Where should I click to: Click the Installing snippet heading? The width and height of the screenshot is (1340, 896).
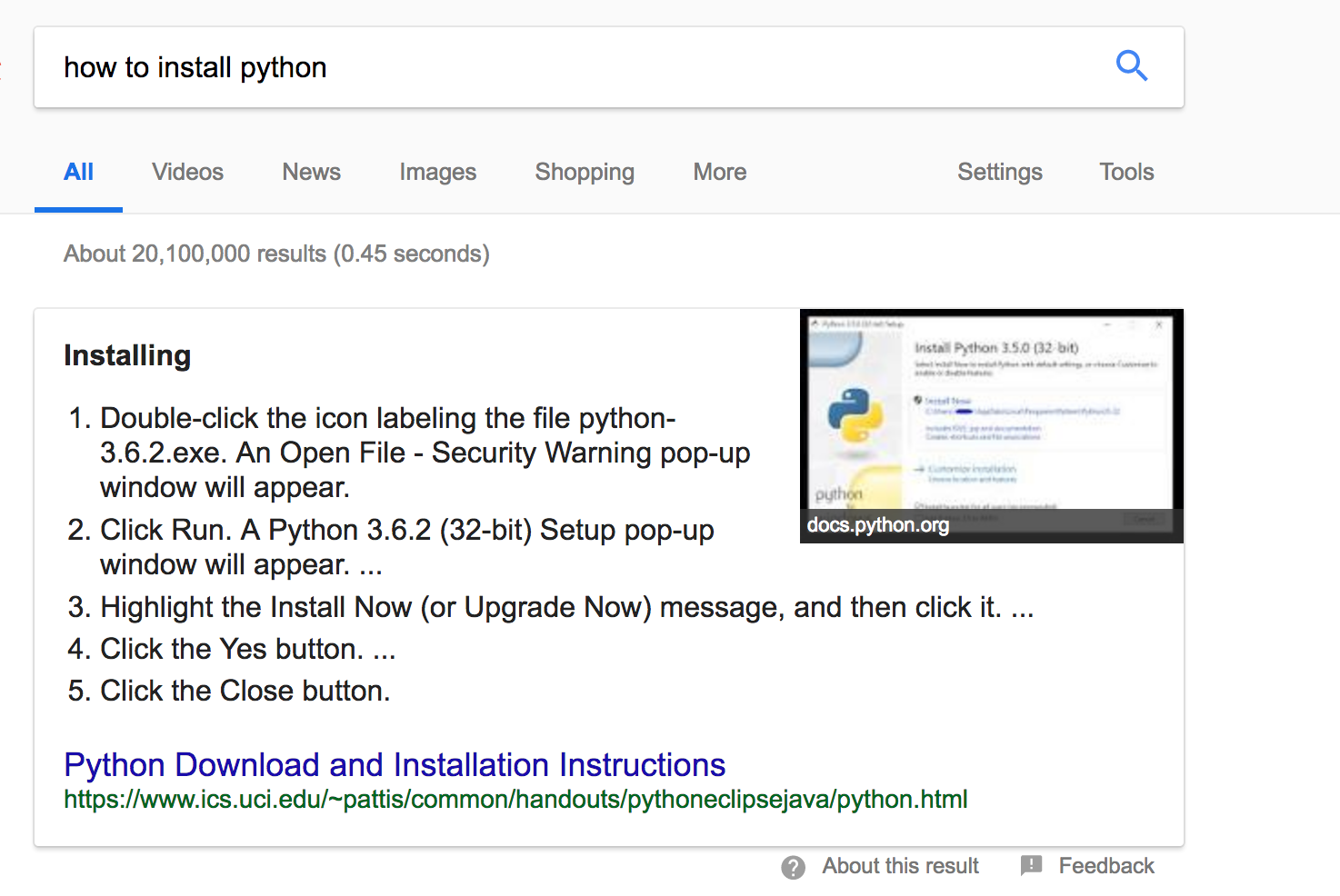click(x=127, y=355)
